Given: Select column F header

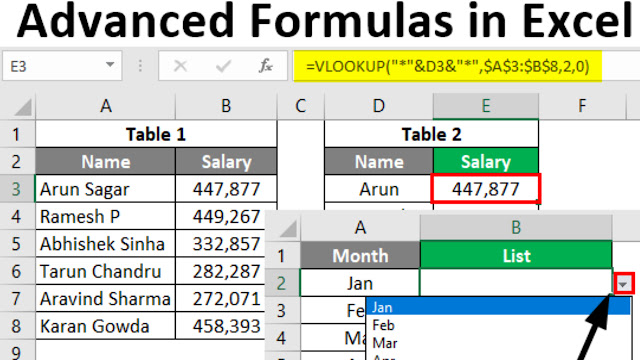Looking at the screenshot, I should pyautogui.click(x=582, y=106).
